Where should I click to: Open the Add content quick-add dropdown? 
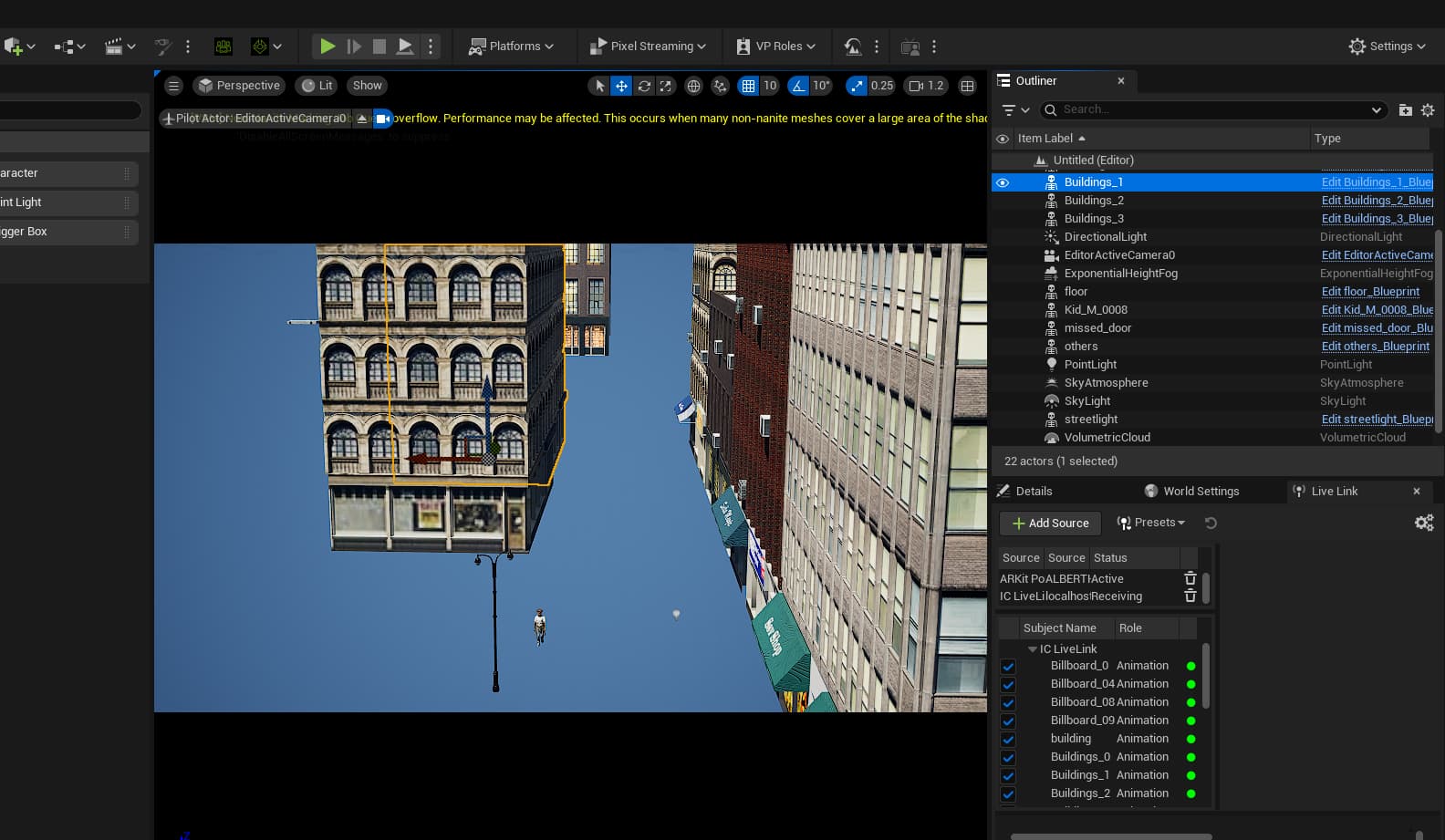[x=19, y=47]
